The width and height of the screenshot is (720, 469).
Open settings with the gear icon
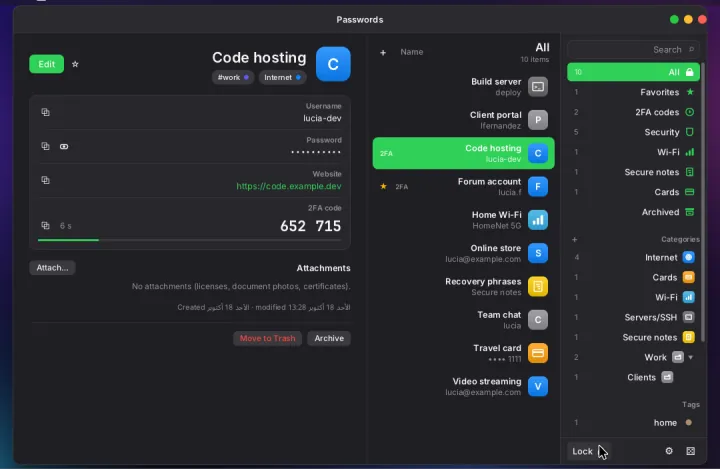click(x=669, y=451)
